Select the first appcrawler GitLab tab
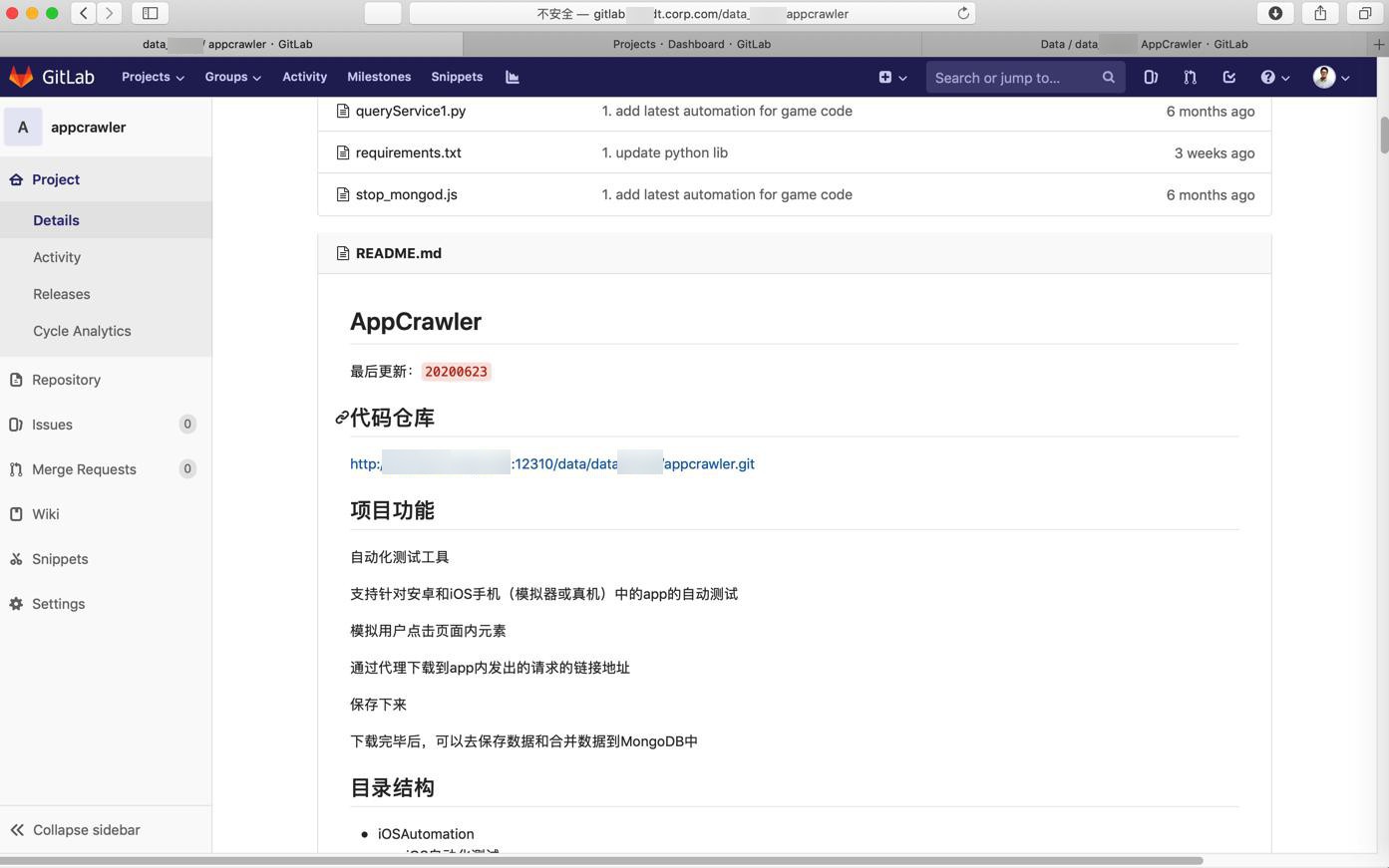The width and height of the screenshot is (1389, 868). [x=231, y=44]
